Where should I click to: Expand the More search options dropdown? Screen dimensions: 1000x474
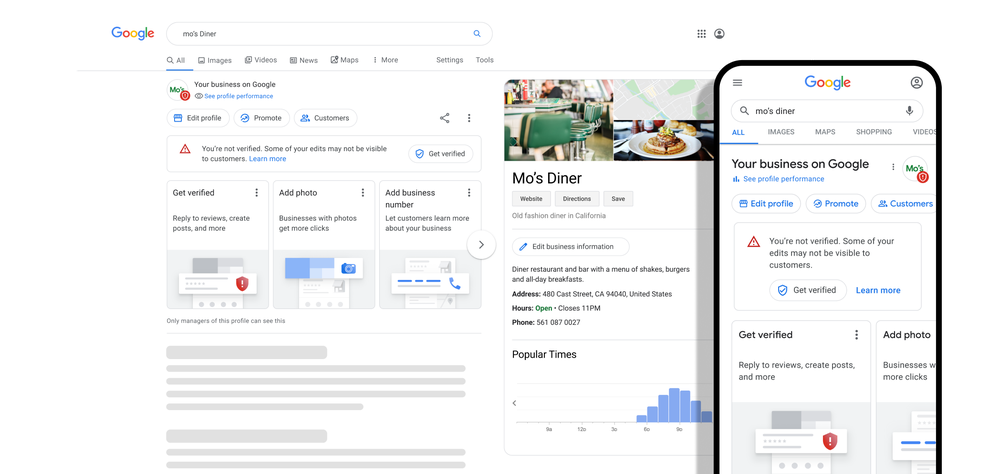coord(385,60)
